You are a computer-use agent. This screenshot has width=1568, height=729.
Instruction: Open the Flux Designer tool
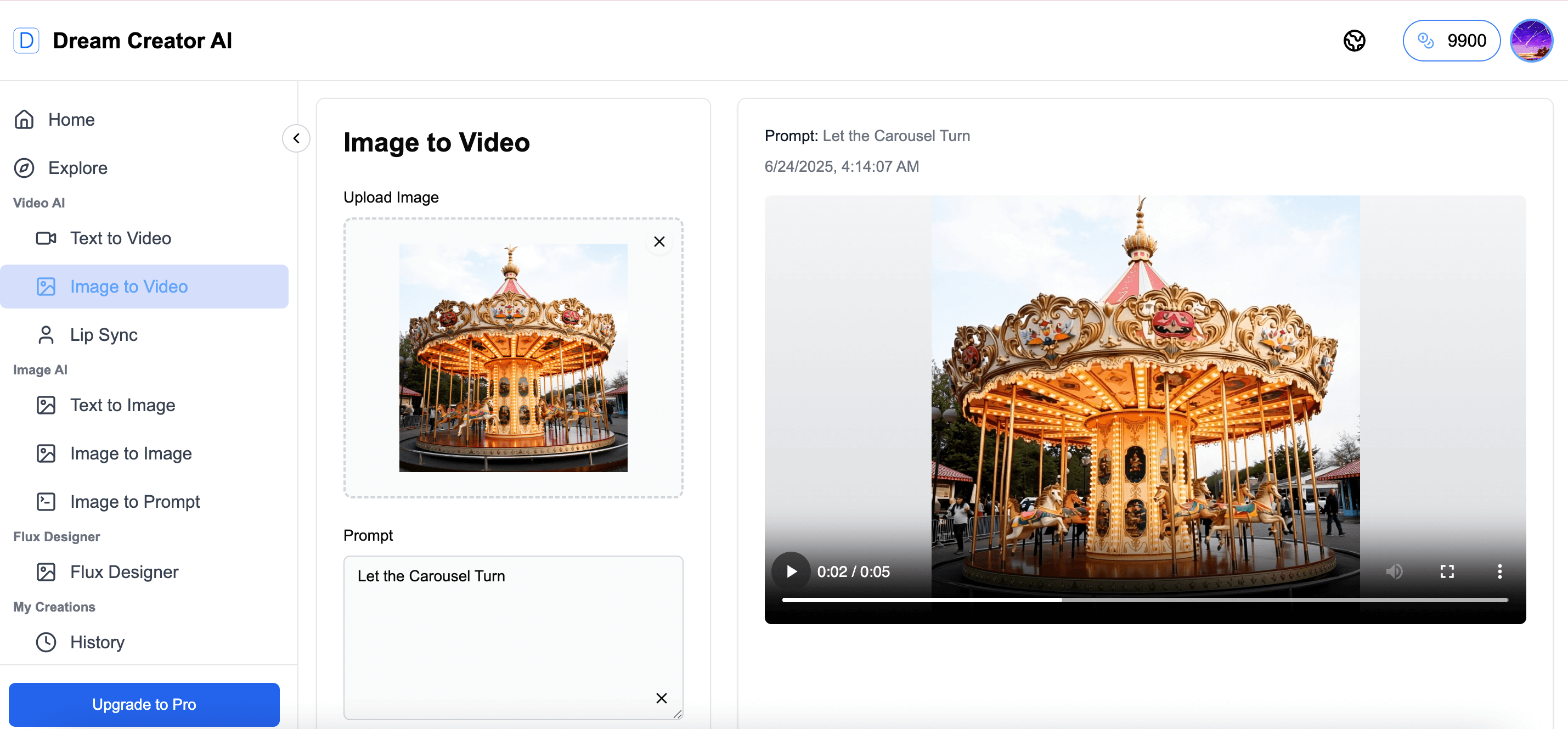(123, 571)
